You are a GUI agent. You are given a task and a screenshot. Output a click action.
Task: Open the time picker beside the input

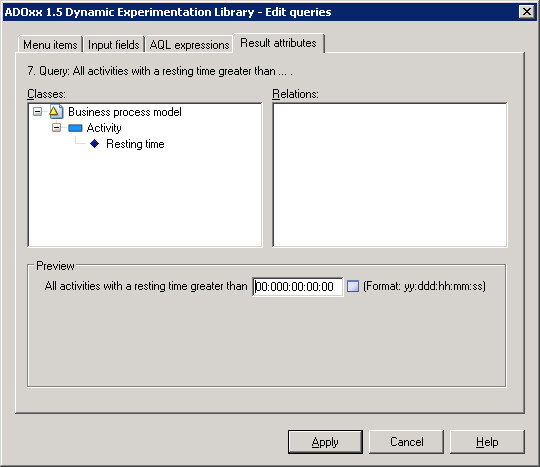tap(353, 286)
